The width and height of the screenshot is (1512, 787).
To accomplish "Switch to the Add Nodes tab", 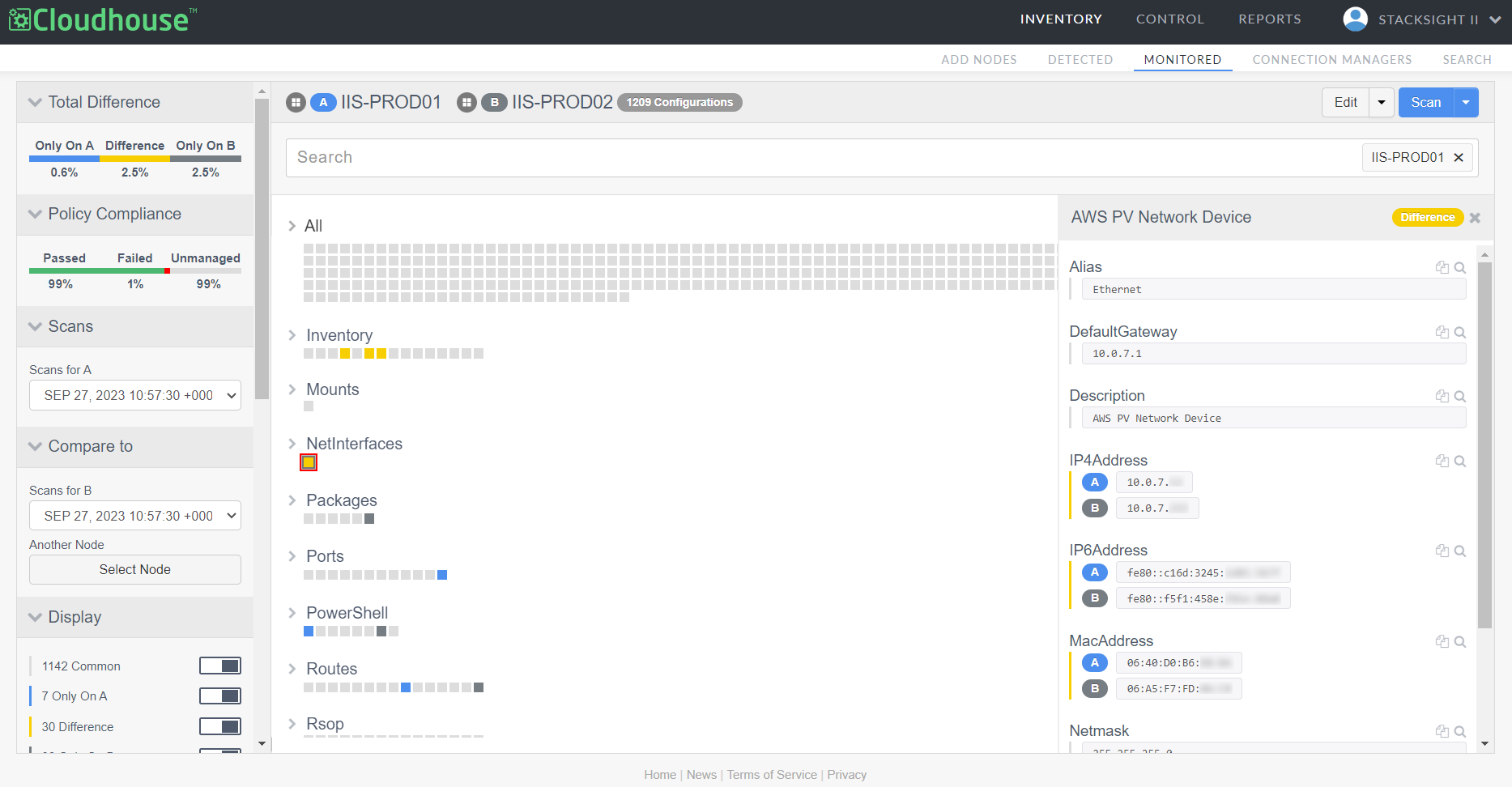I will click(x=979, y=60).
